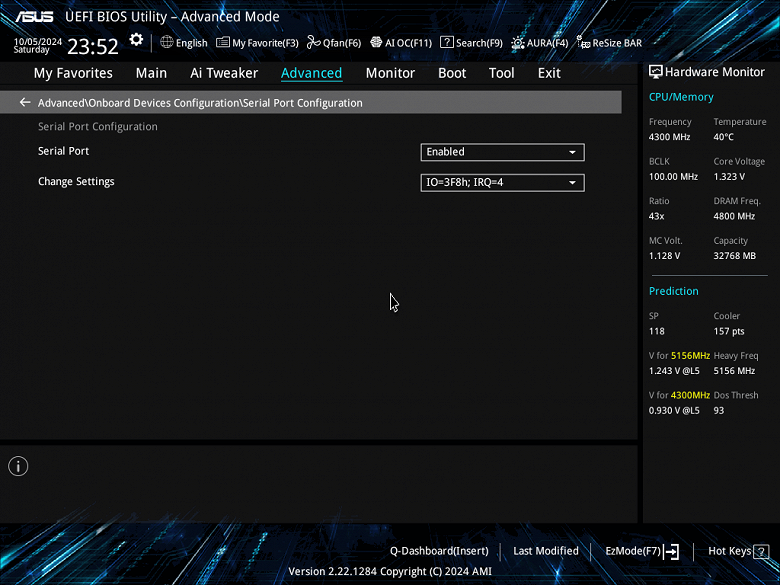Open the Ai Tweaker tab
The image size is (780, 585).
point(224,73)
